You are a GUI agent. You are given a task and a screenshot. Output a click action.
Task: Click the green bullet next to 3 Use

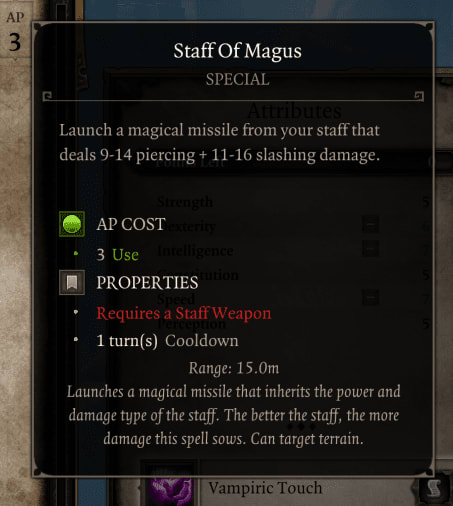(x=76, y=254)
